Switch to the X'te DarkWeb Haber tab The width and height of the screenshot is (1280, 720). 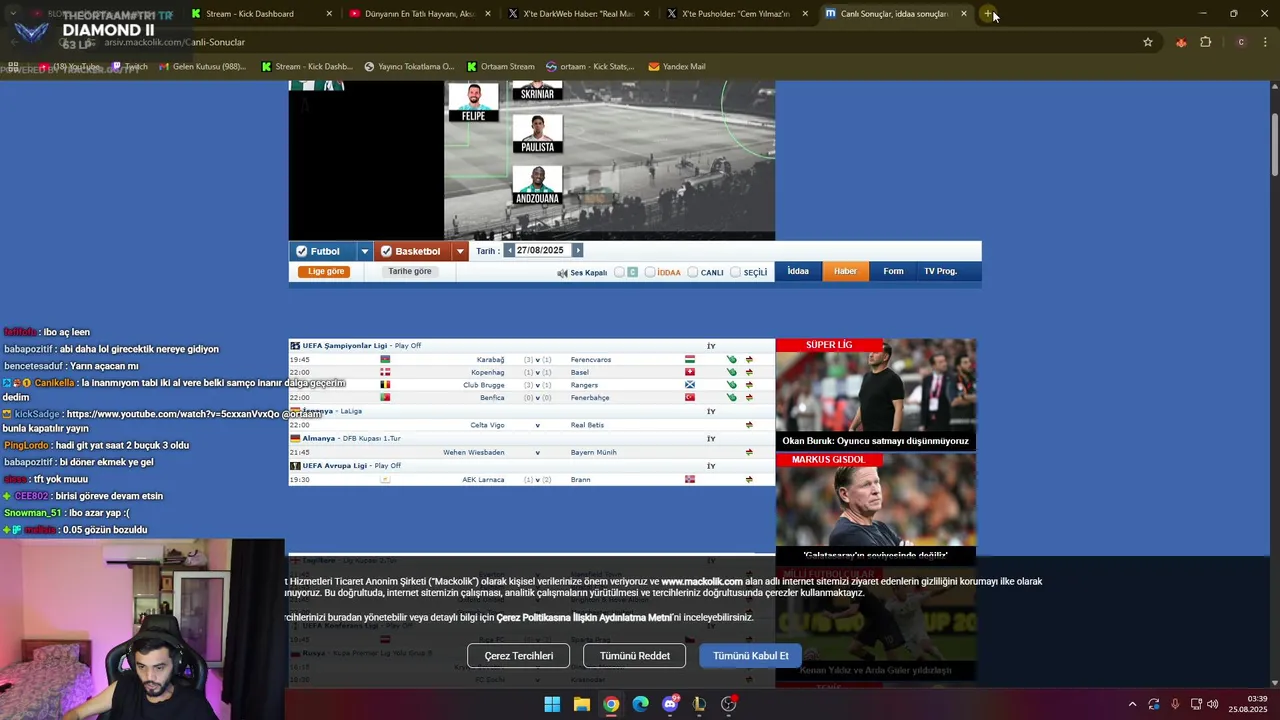pyautogui.click(x=578, y=14)
